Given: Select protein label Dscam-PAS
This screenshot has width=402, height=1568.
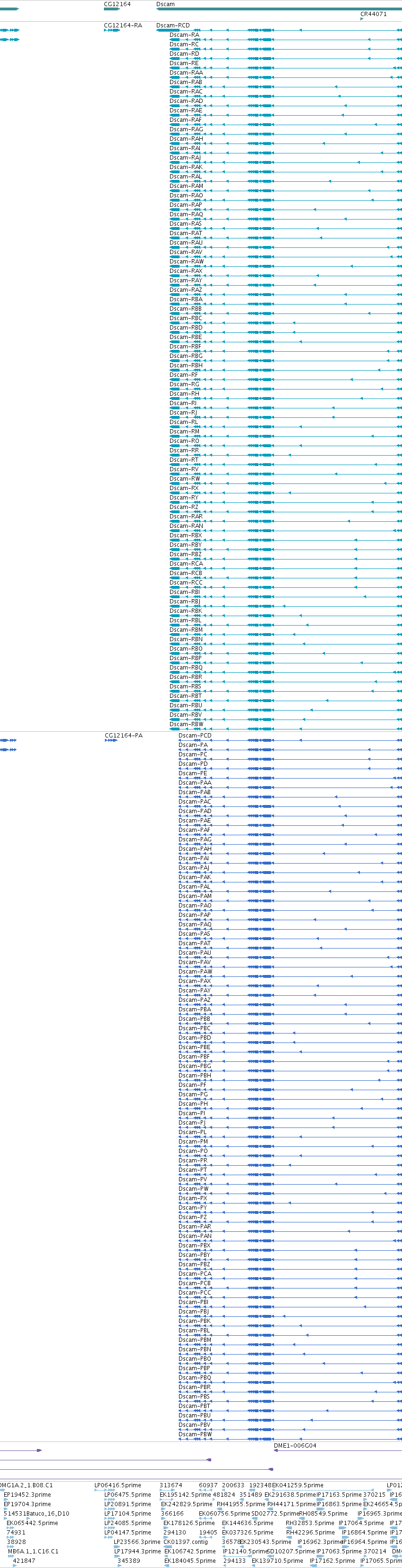Looking at the screenshot, I should click(x=194, y=934).
